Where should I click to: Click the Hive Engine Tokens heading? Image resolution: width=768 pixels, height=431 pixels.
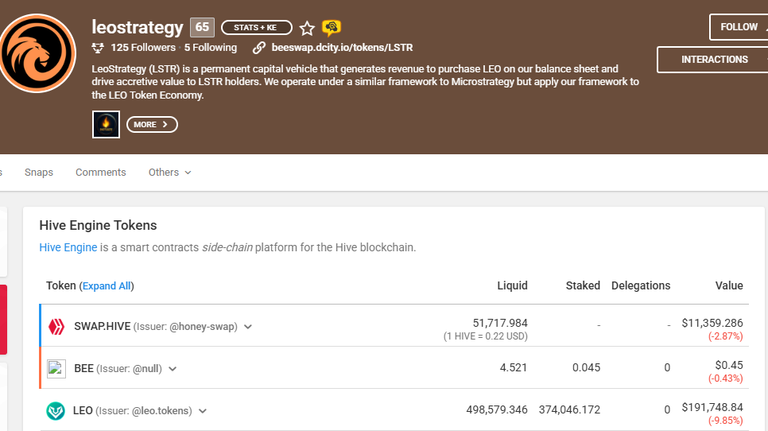tap(98, 225)
